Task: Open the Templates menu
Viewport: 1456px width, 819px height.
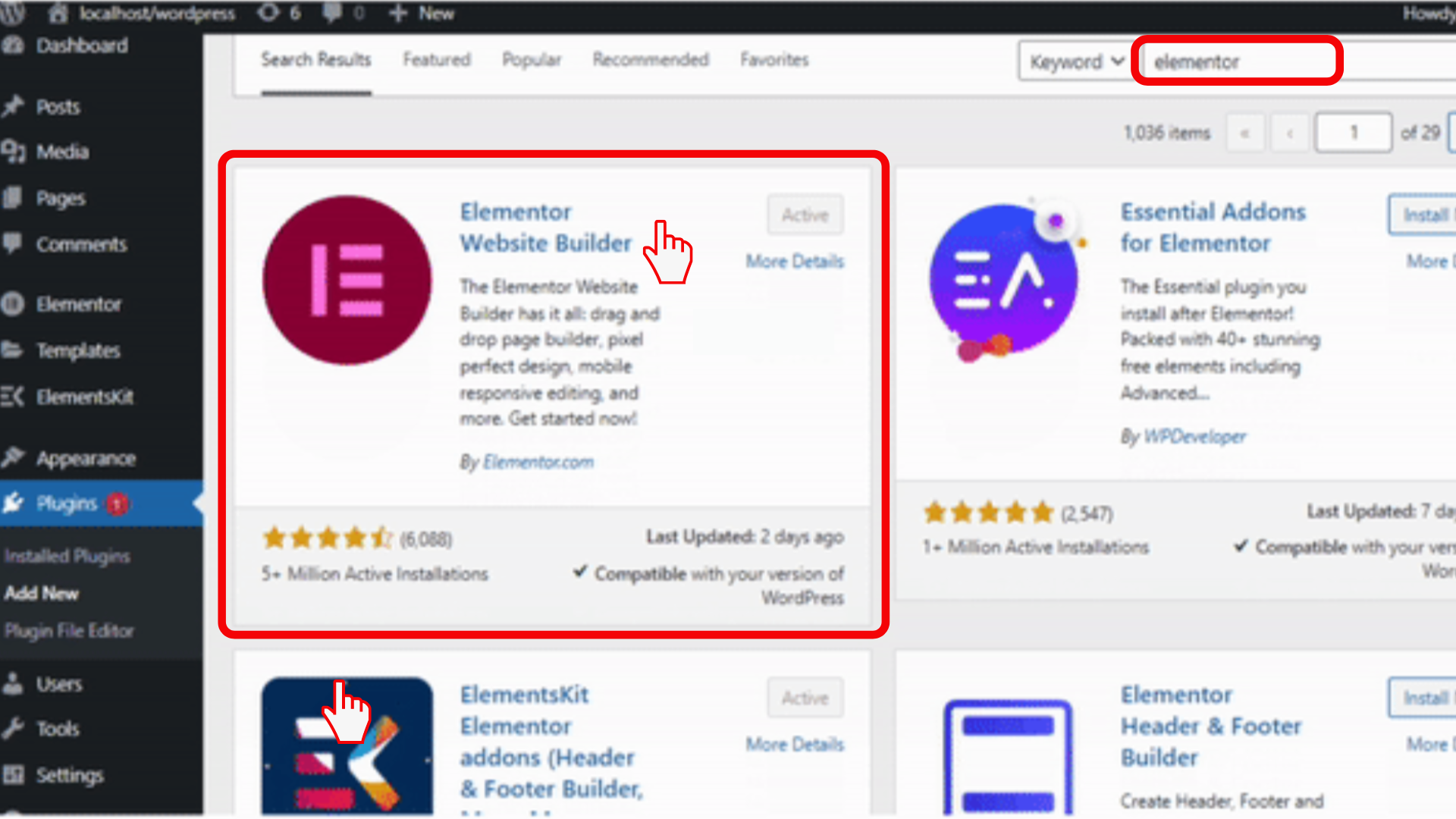Action: point(78,350)
